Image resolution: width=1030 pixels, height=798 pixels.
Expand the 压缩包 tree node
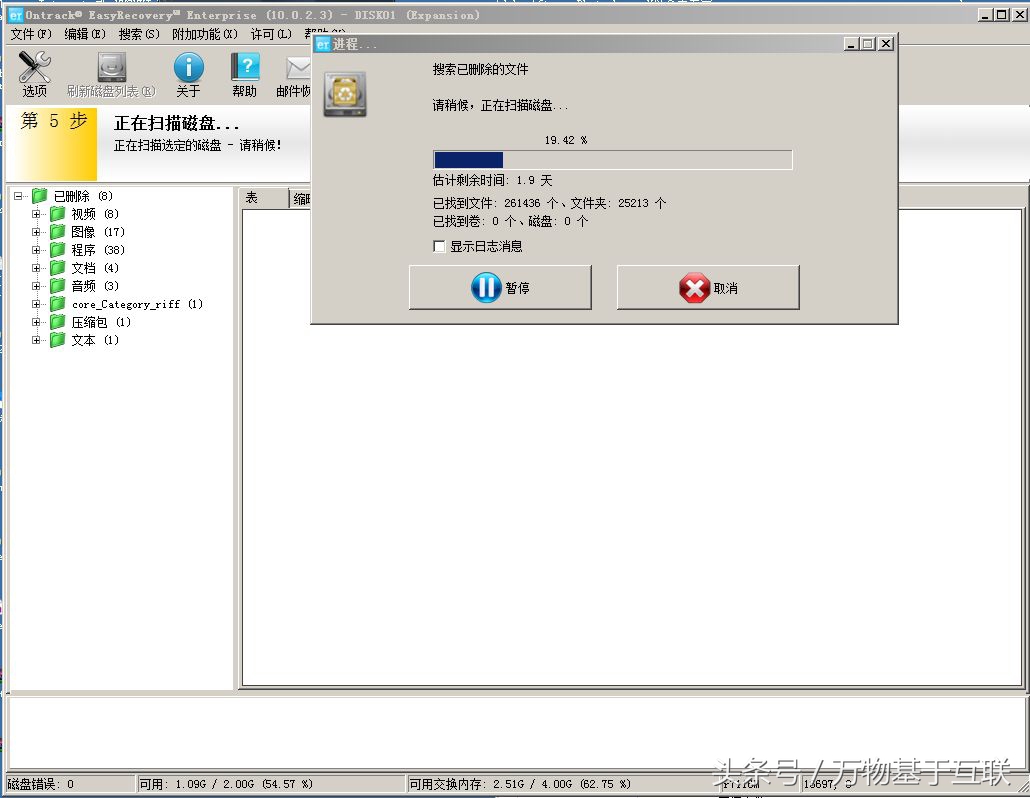pos(36,322)
